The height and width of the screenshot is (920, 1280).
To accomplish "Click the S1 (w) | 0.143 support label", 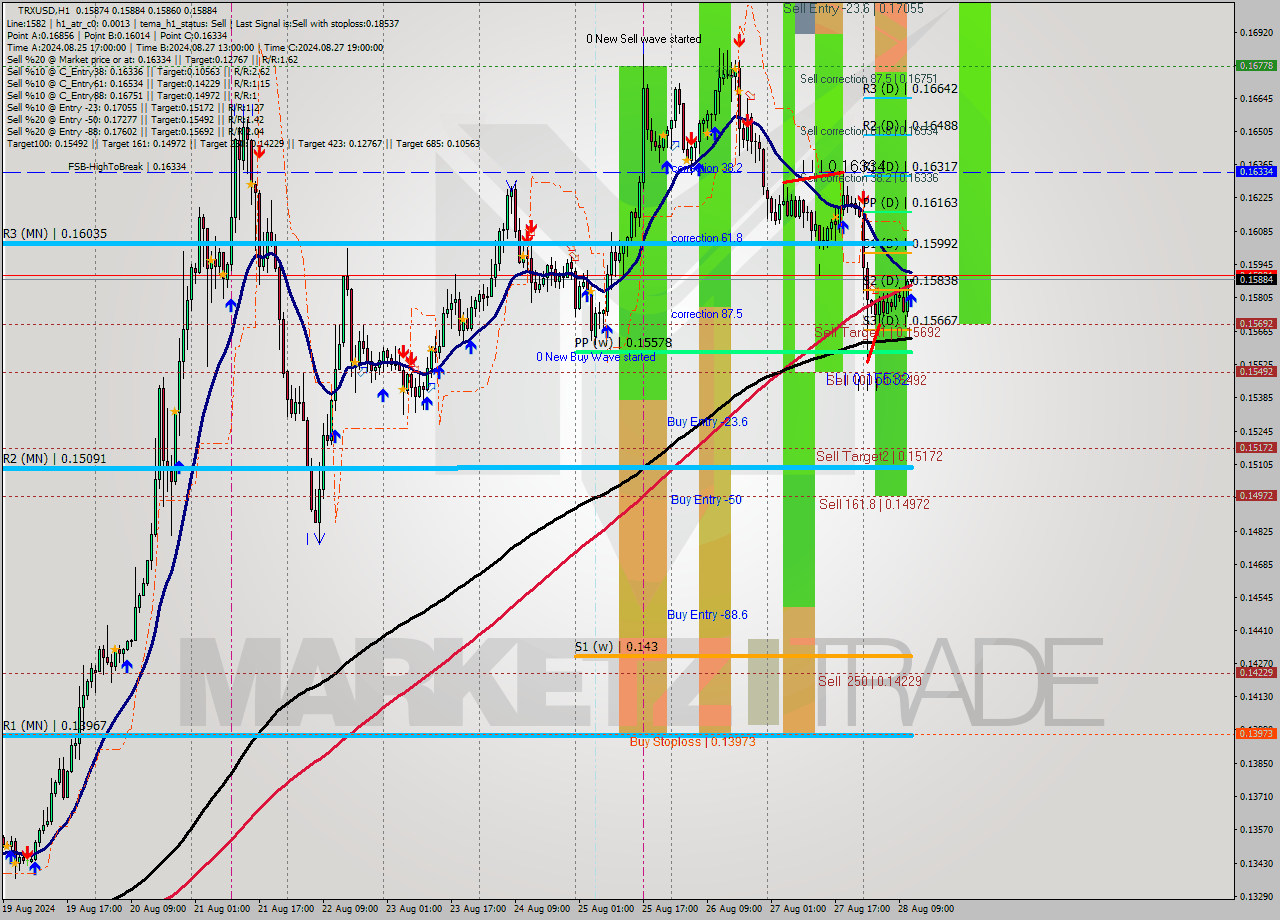I will click(616, 647).
